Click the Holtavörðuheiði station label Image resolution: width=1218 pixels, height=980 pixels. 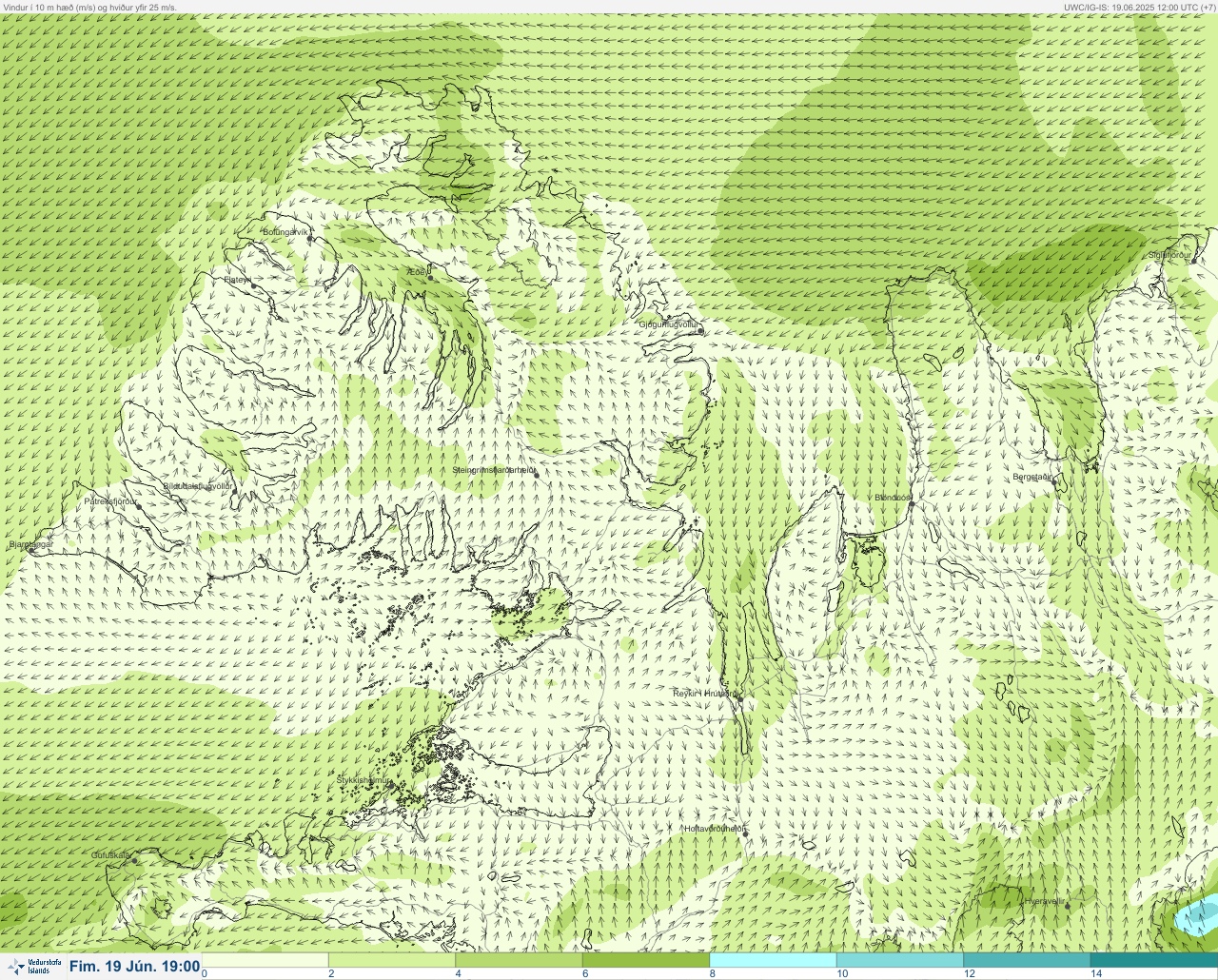pyautogui.click(x=715, y=829)
